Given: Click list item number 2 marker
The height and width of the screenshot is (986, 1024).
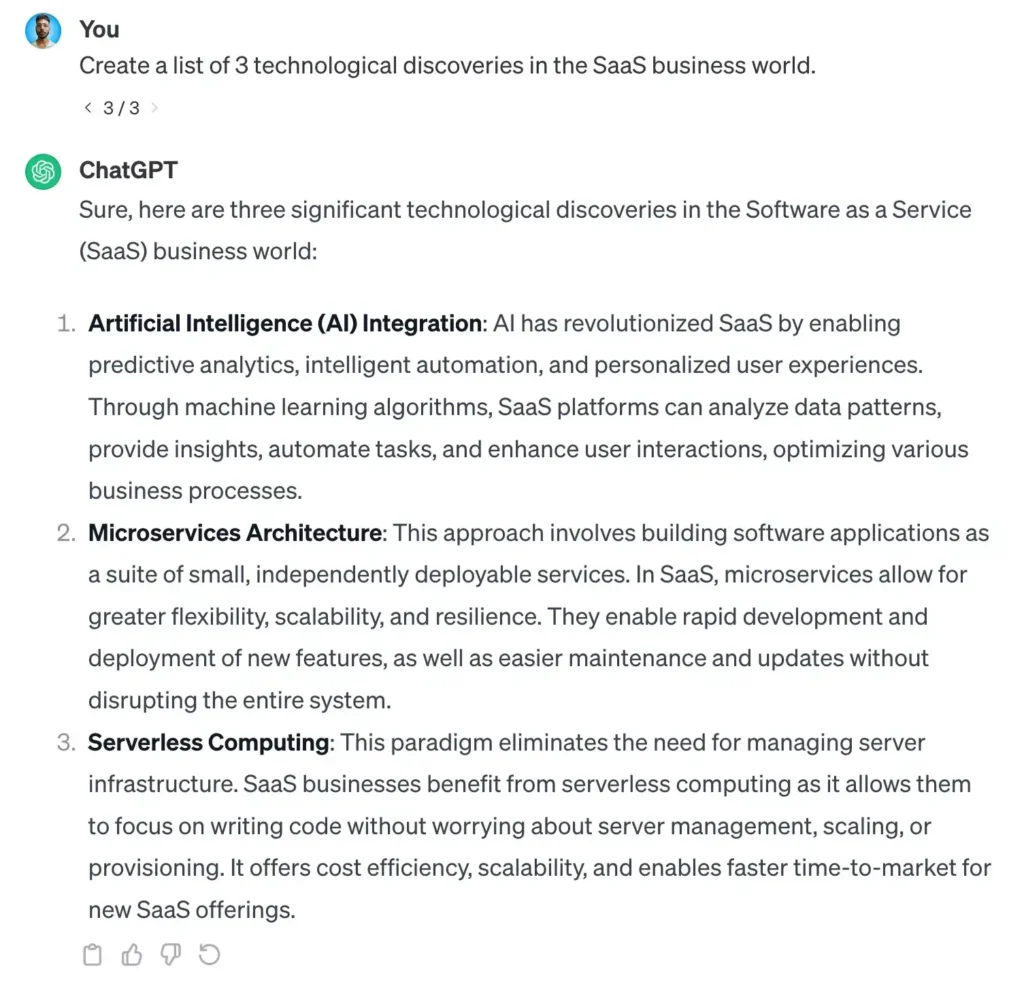Looking at the screenshot, I should [x=66, y=533].
